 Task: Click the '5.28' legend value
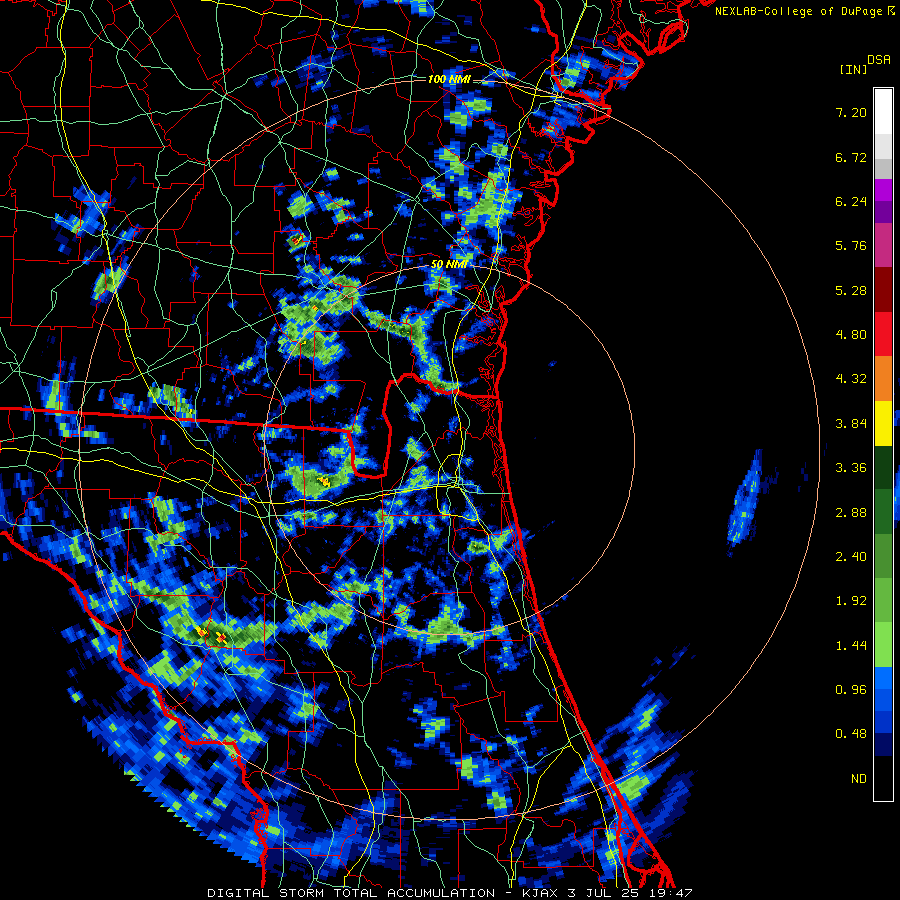851,290
